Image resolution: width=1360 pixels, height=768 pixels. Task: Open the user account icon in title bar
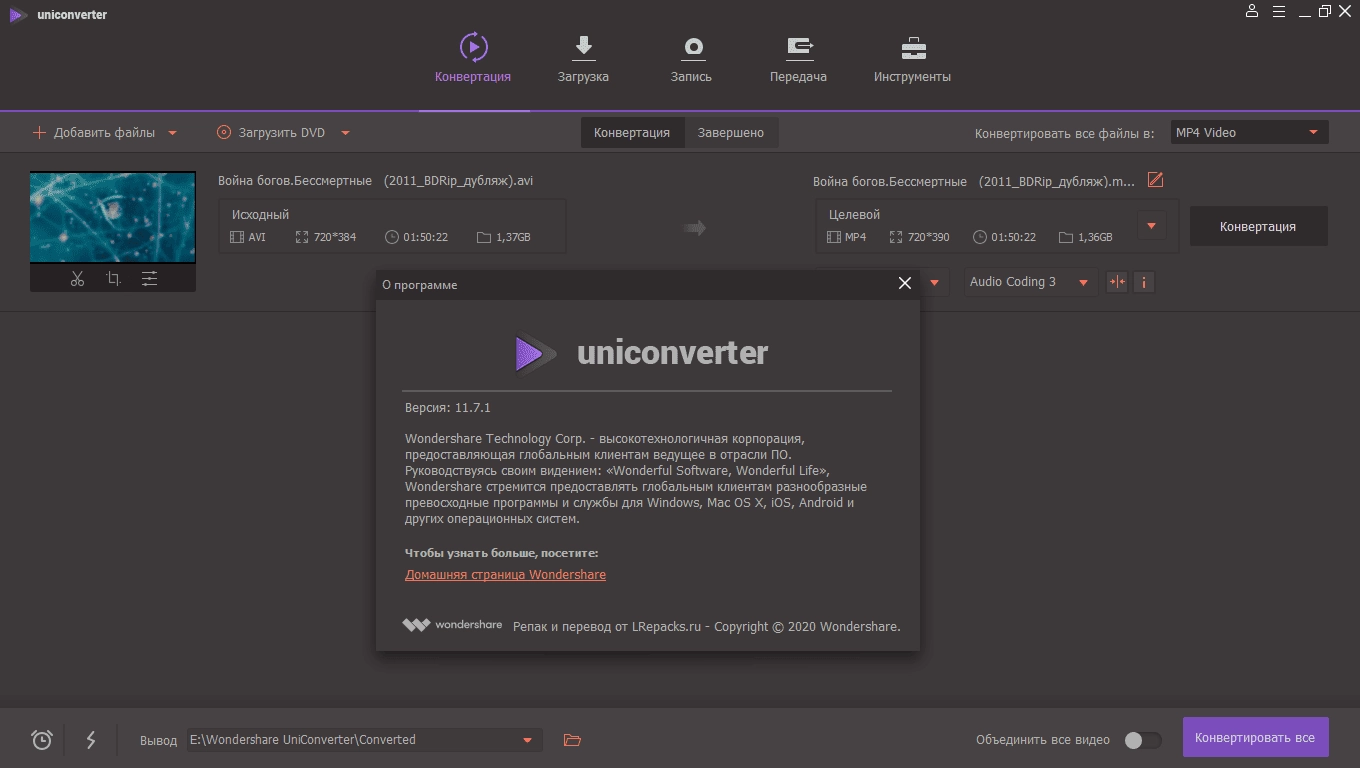[1252, 12]
